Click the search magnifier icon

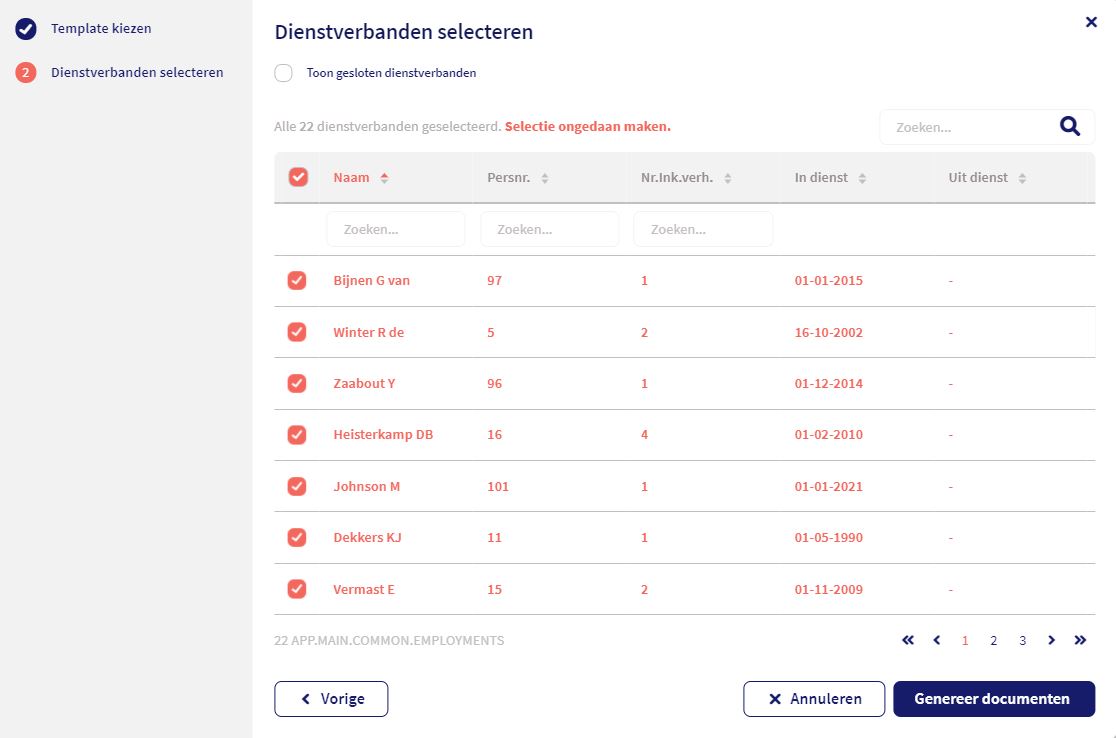pyautogui.click(x=1070, y=126)
